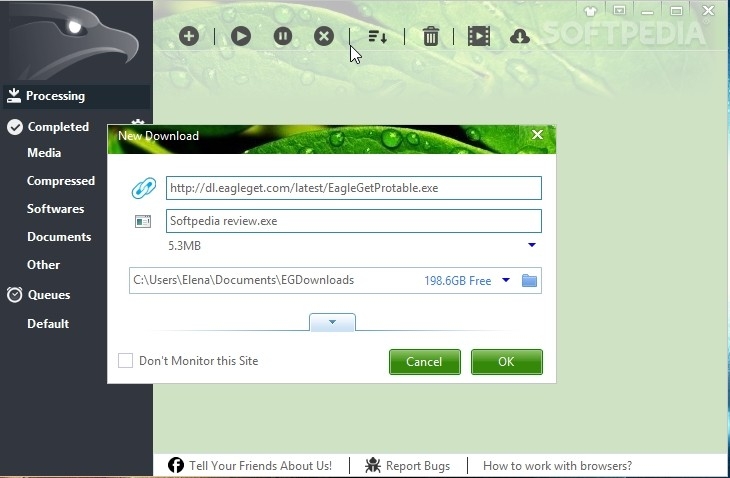Select Completed in the sidebar

(58, 127)
